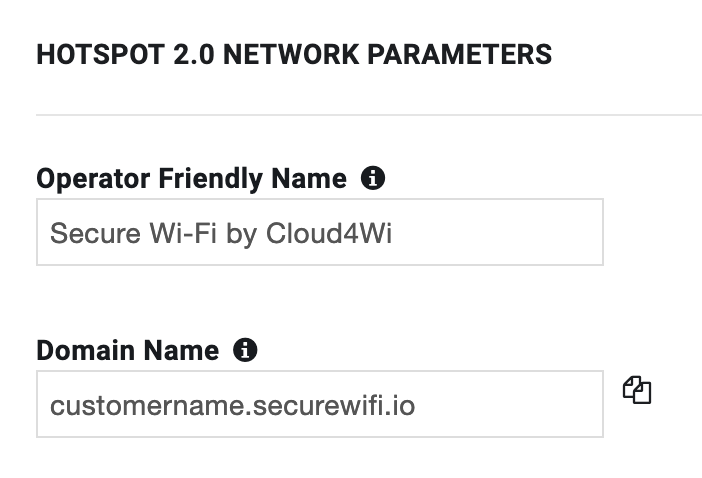Show the Domain Name info icon help

[x=245, y=350]
